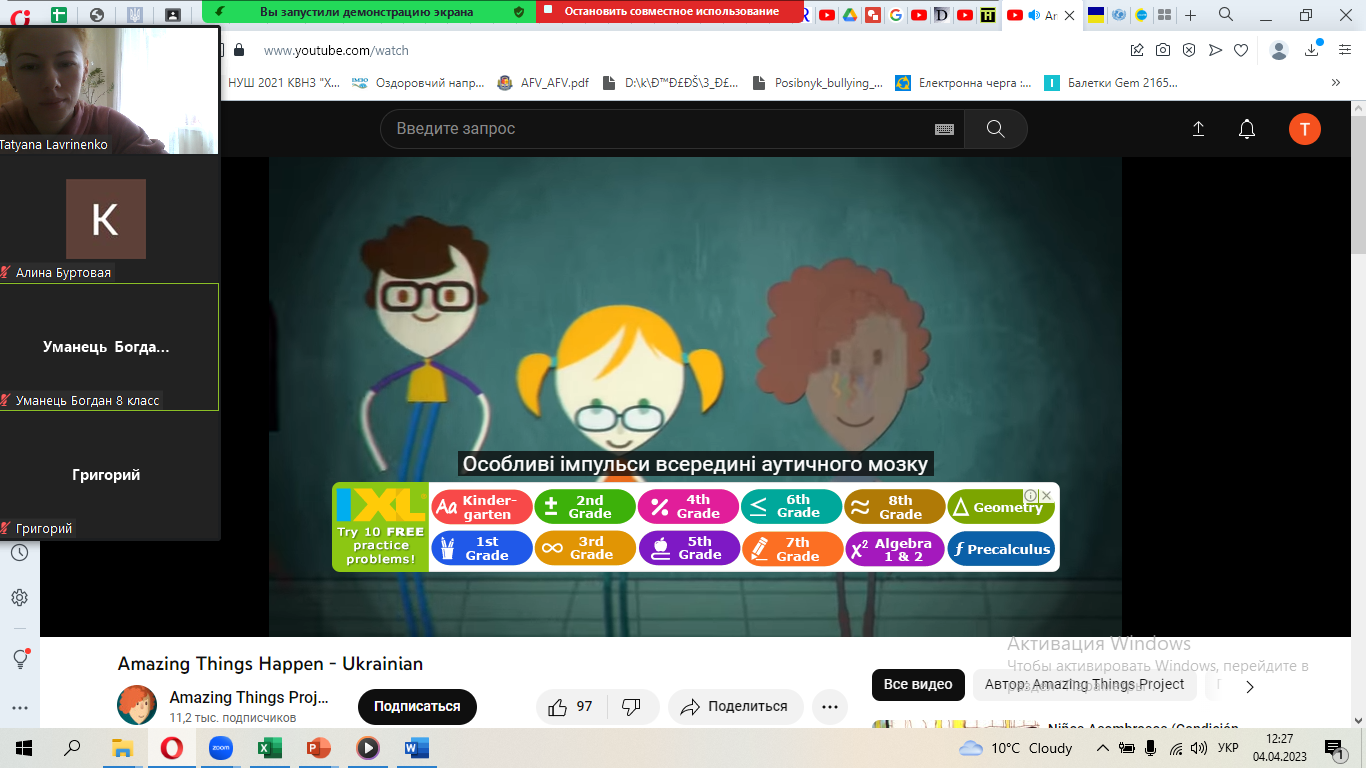Viewport: 1366px width, 768px height.
Task: Click the Opera snapshot camera icon
Action: point(1163,50)
